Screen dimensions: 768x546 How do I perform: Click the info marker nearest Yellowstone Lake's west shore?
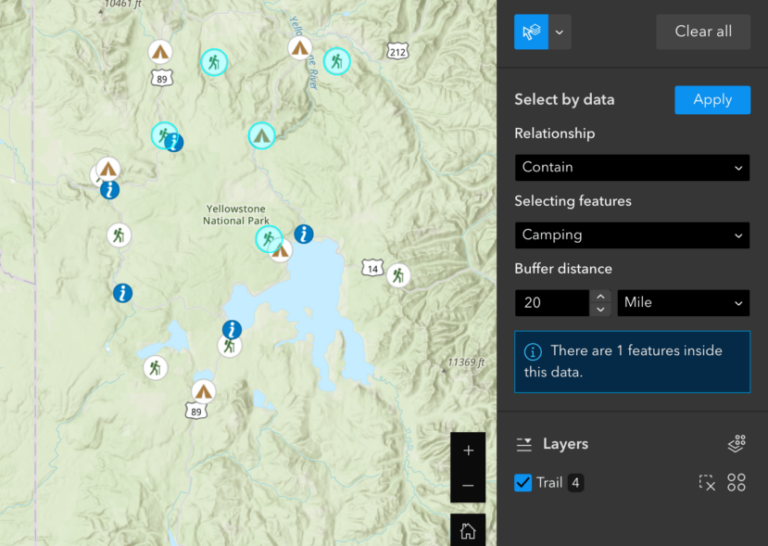click(x=232, y=329)
